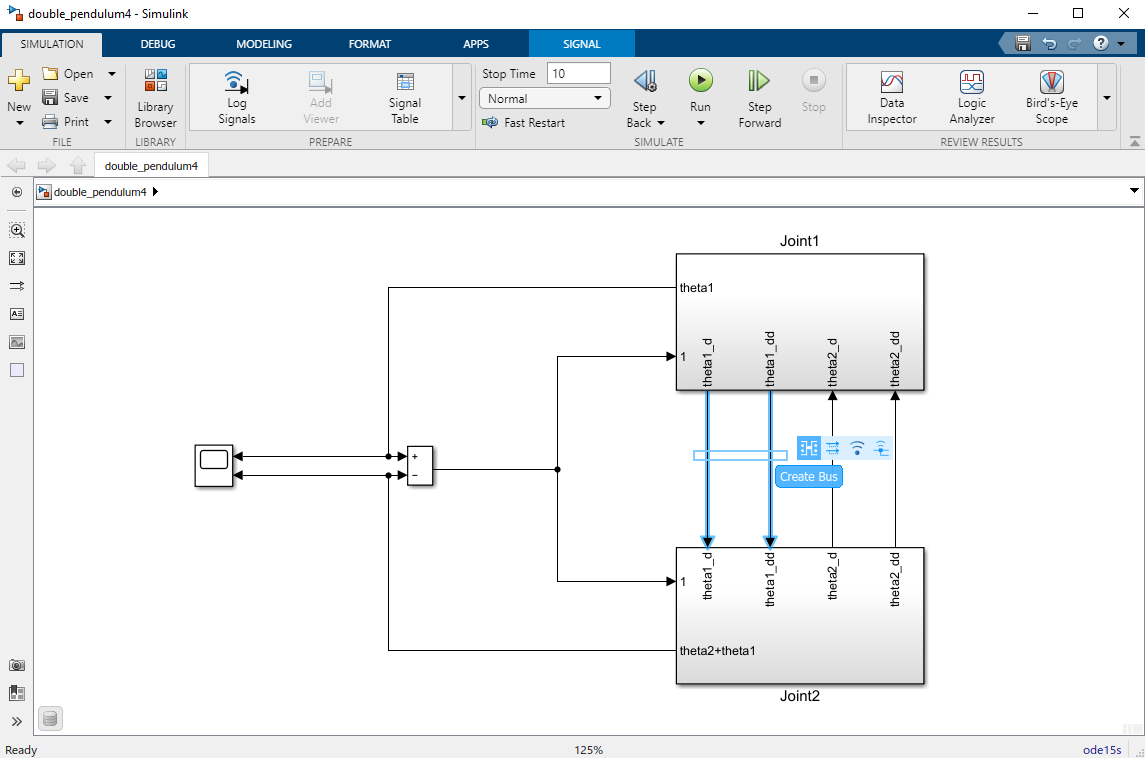Select the Joint1 subsystem block
The image size is (1145, 758).
[x=800, y=322]
